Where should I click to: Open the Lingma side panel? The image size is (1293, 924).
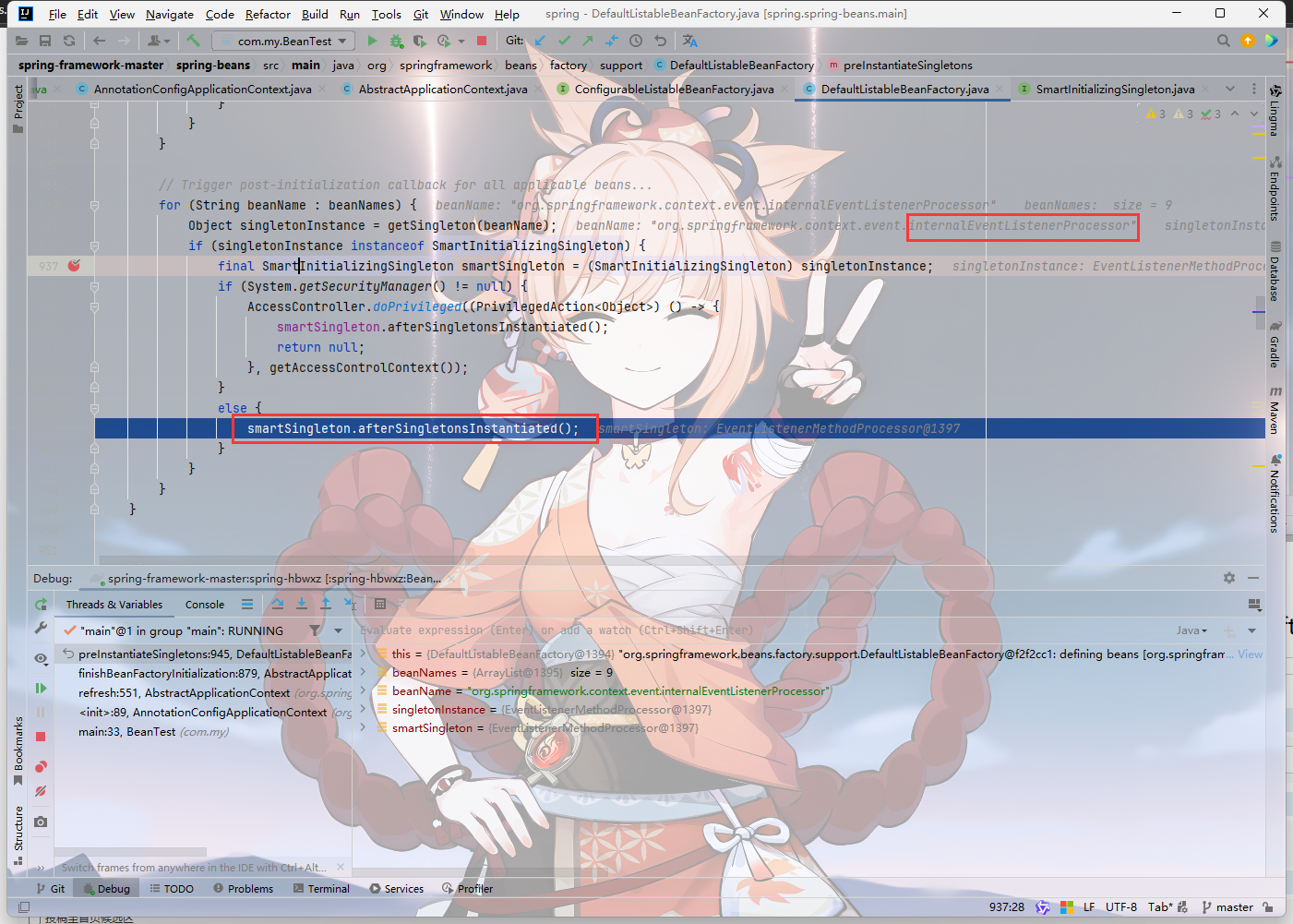coord(1275,111)
